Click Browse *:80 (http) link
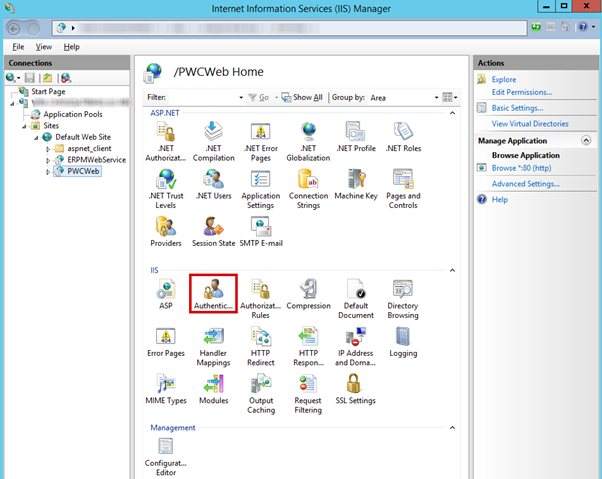Viewport: 602px width, 479px height. 521,168
